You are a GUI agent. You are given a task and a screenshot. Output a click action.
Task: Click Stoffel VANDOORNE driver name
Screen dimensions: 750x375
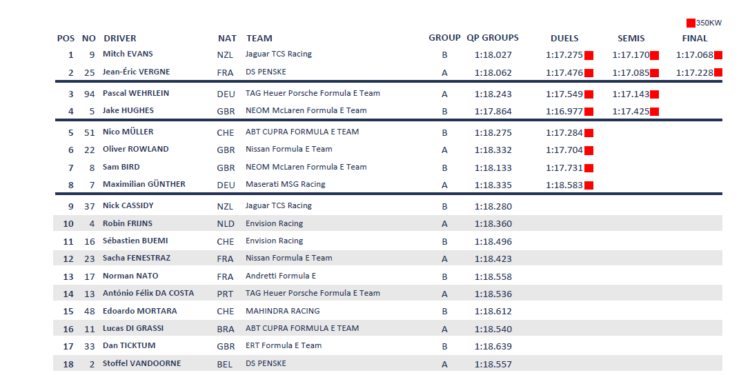[x=142, y=364]
